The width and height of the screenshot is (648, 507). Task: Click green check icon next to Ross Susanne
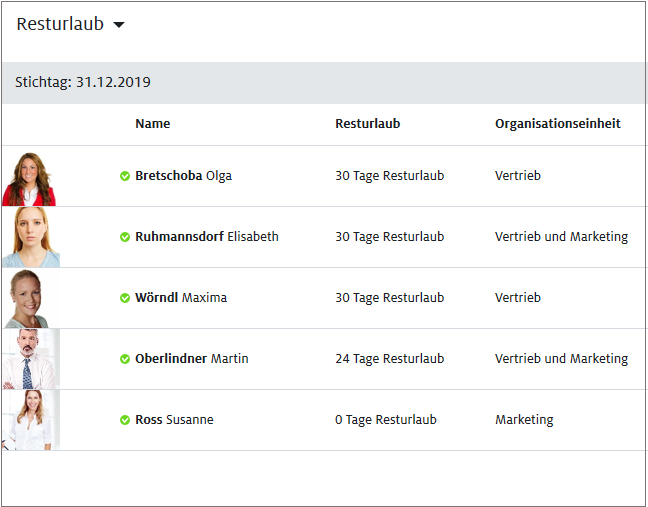click(125, 420)
